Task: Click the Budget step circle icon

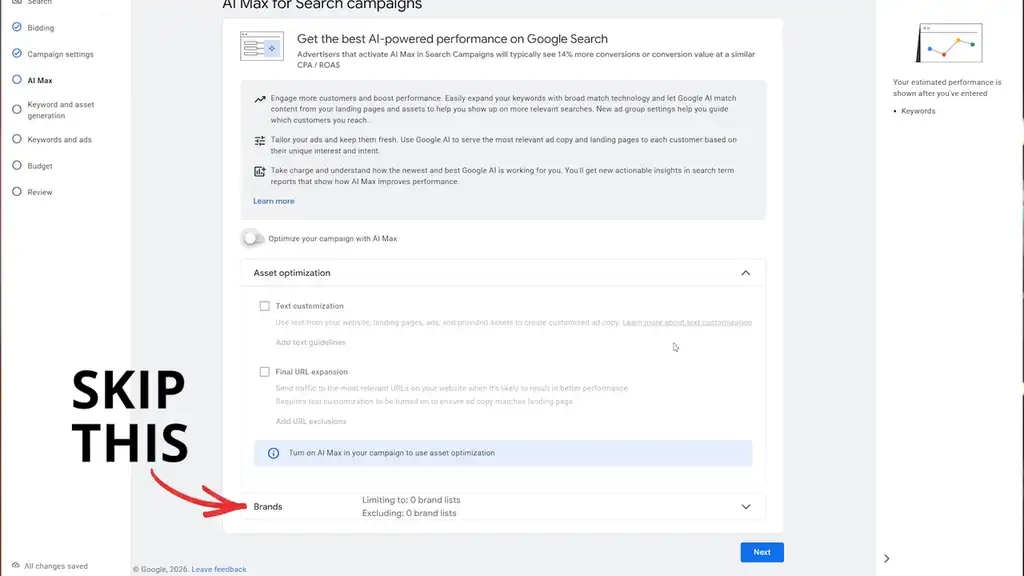Action: (x=17, y=165)
